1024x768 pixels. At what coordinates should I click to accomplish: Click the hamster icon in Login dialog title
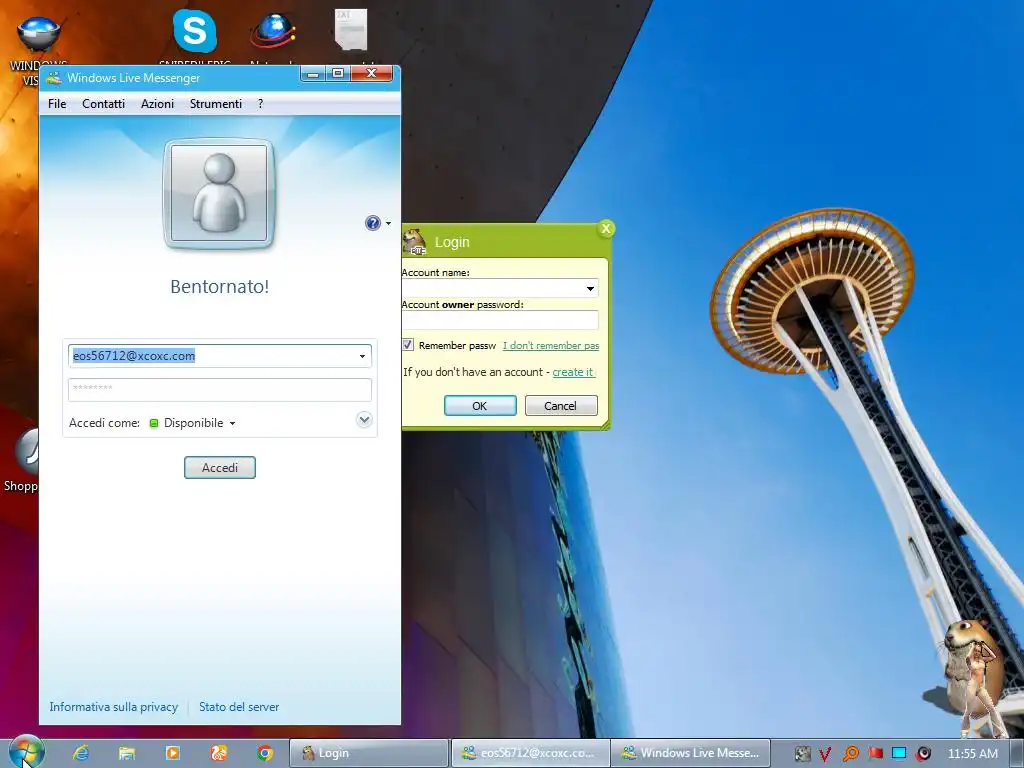[x=414, y=241]
